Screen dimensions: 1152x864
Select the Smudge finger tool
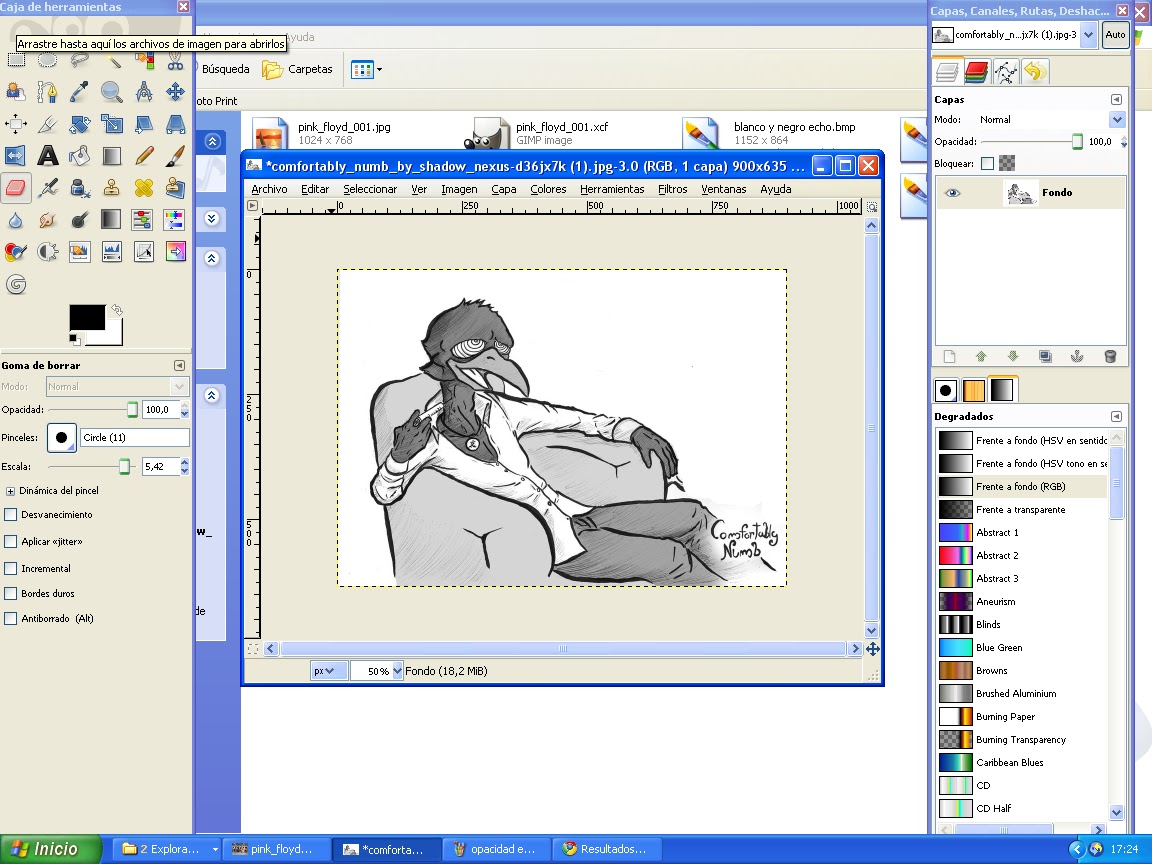point(48,220)
